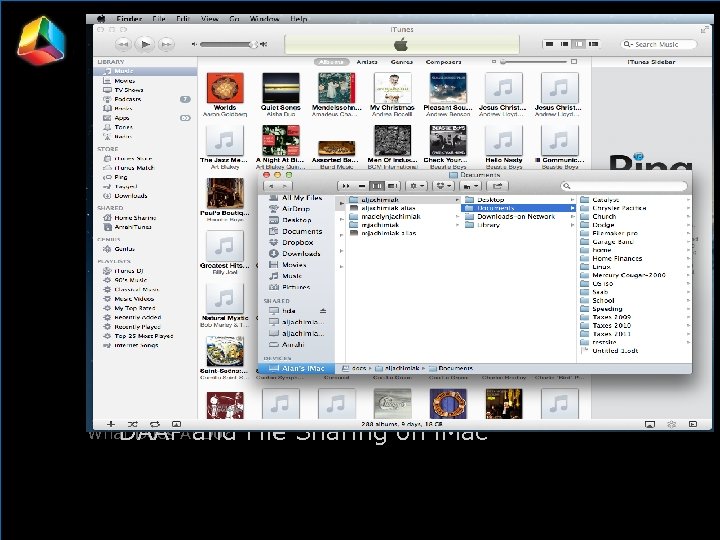Open Pictures in the Finder sidebar
This screenshot has width=720, height=540.
(297, 287)
